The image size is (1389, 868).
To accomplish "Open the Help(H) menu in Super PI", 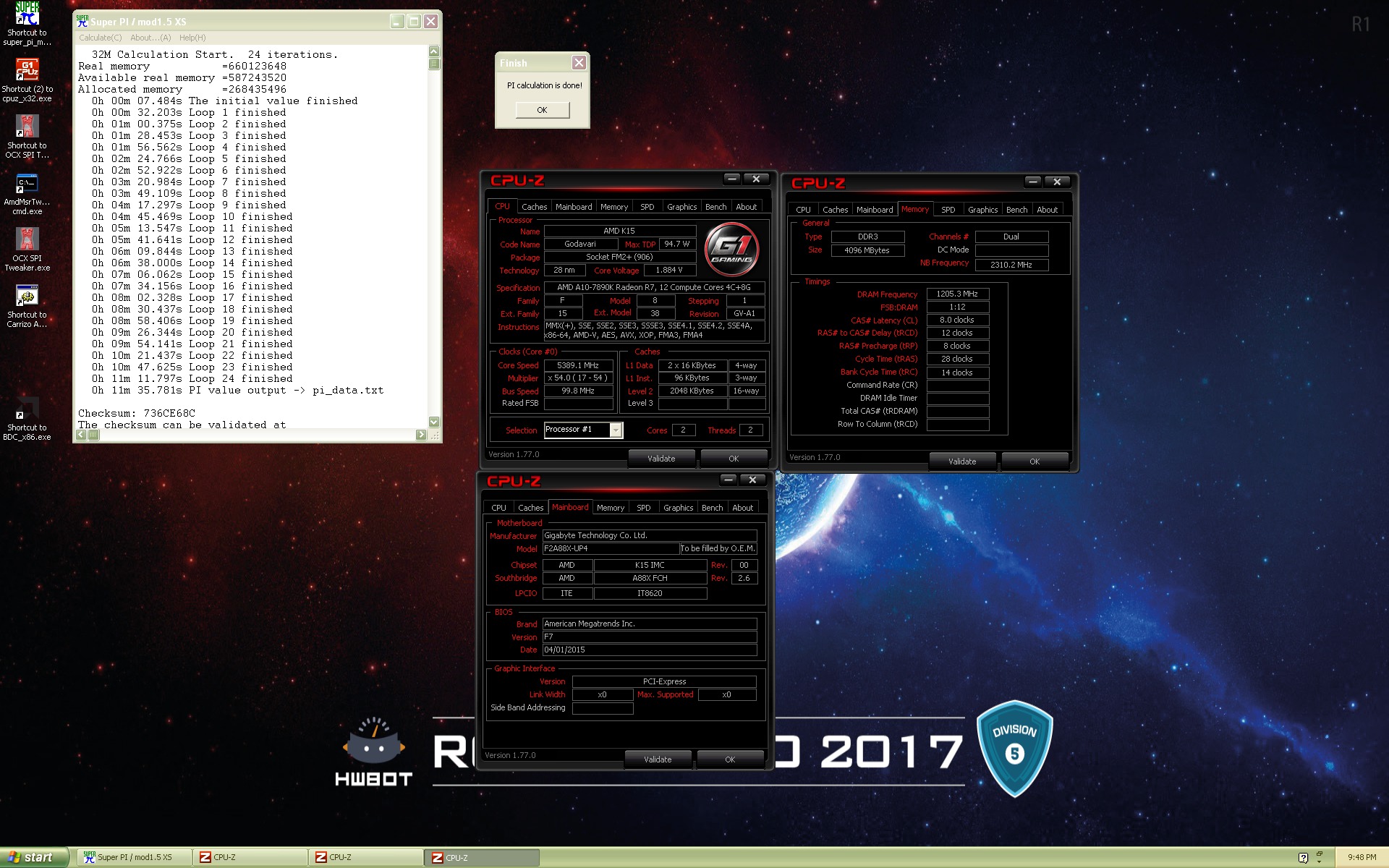I will (x=192, y=38).
